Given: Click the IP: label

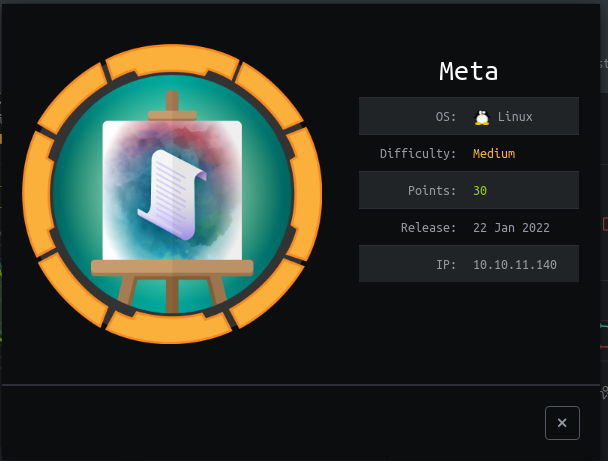Looking at the screenshot, I should (448, 265).
